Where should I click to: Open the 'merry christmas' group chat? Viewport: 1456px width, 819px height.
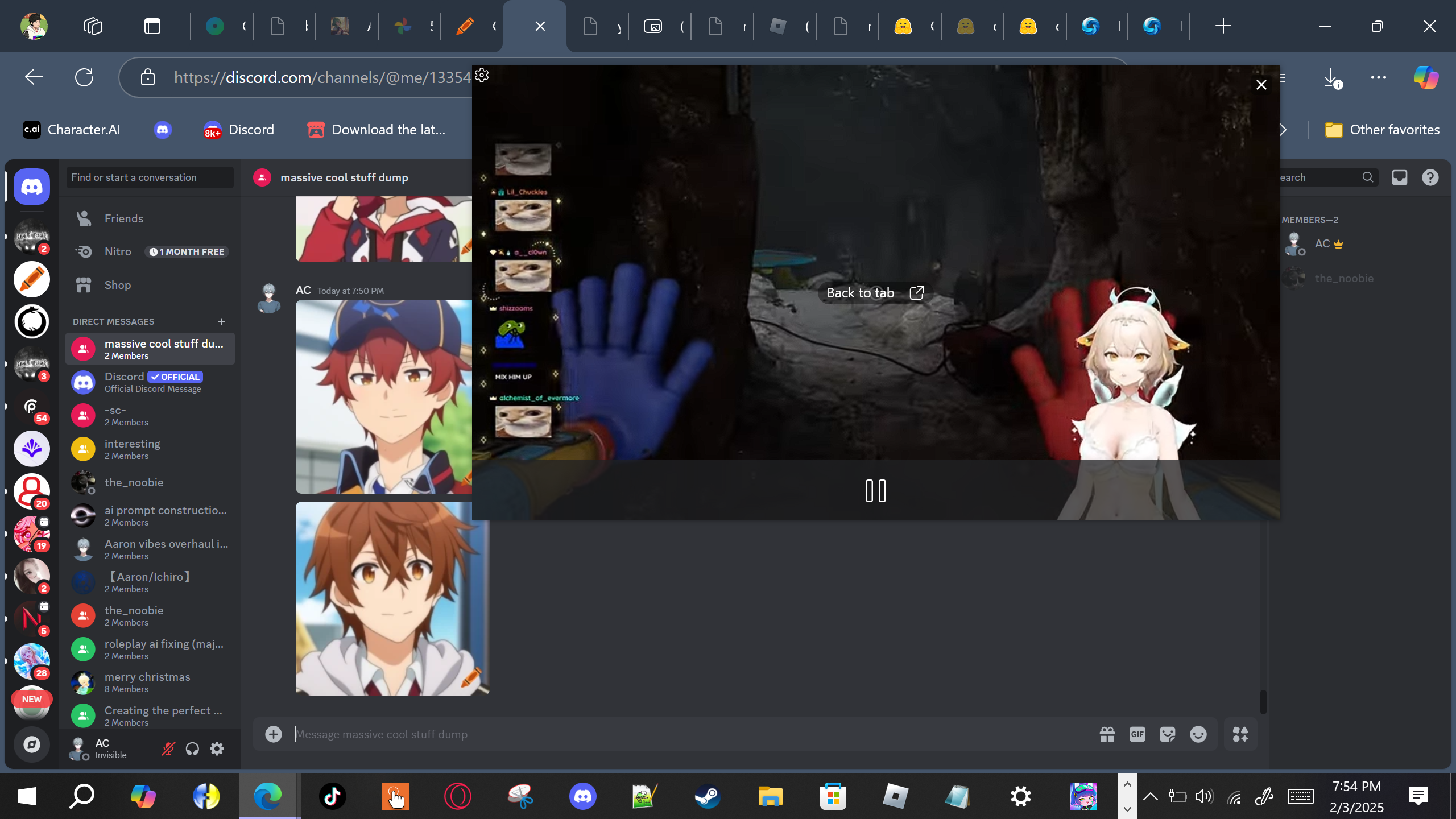pos(150,682)
